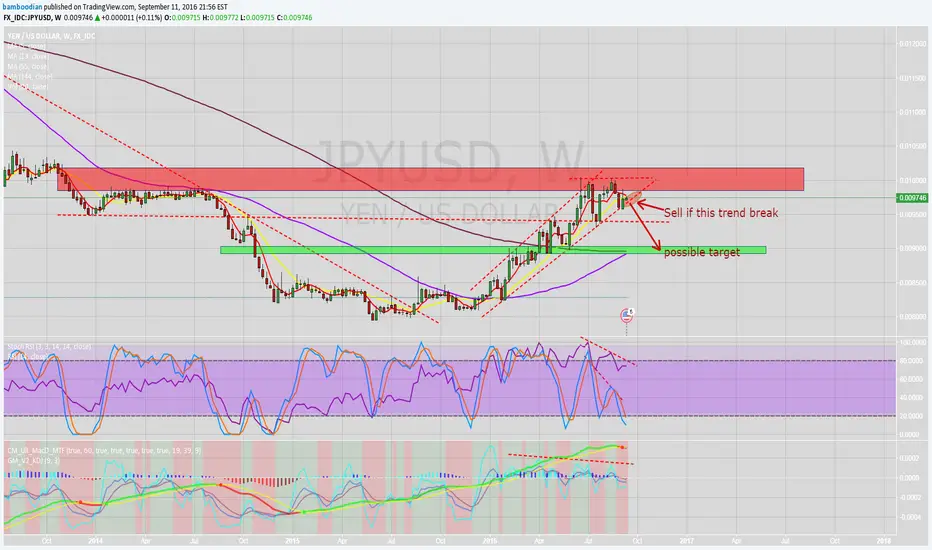Click the 0.009000 price axis label
932x550 pixels.
click(x=912, y=248)
